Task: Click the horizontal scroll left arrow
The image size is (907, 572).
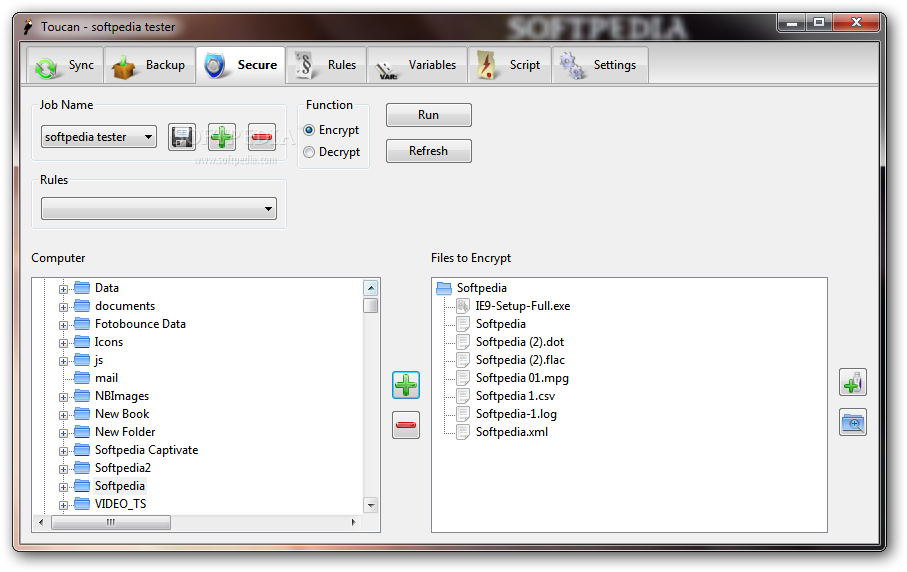Action: pyautogui.click(x=40, y=522)
